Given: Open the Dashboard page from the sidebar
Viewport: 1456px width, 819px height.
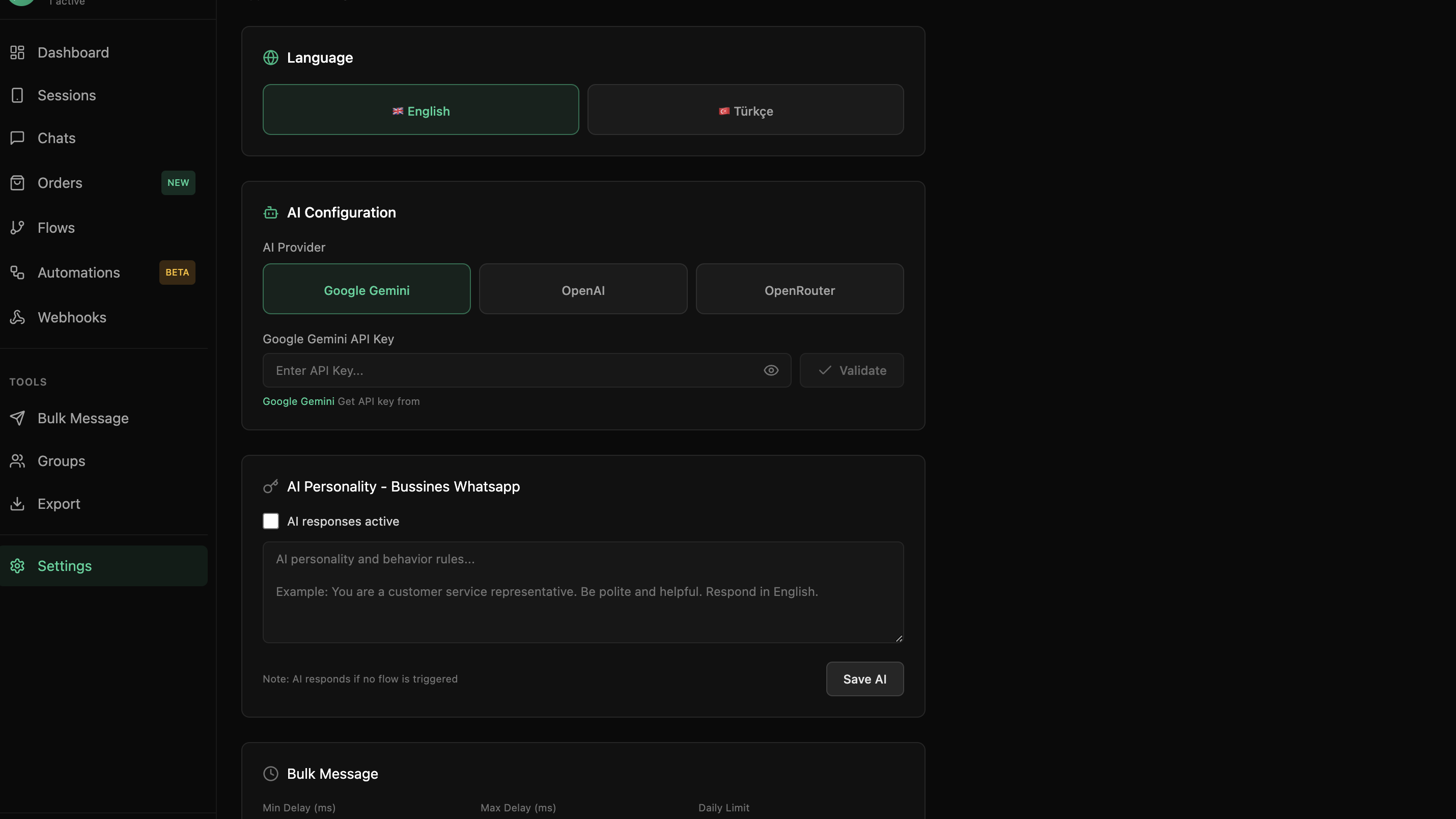Looking at the screenshot, I should [x=73, y=52].
